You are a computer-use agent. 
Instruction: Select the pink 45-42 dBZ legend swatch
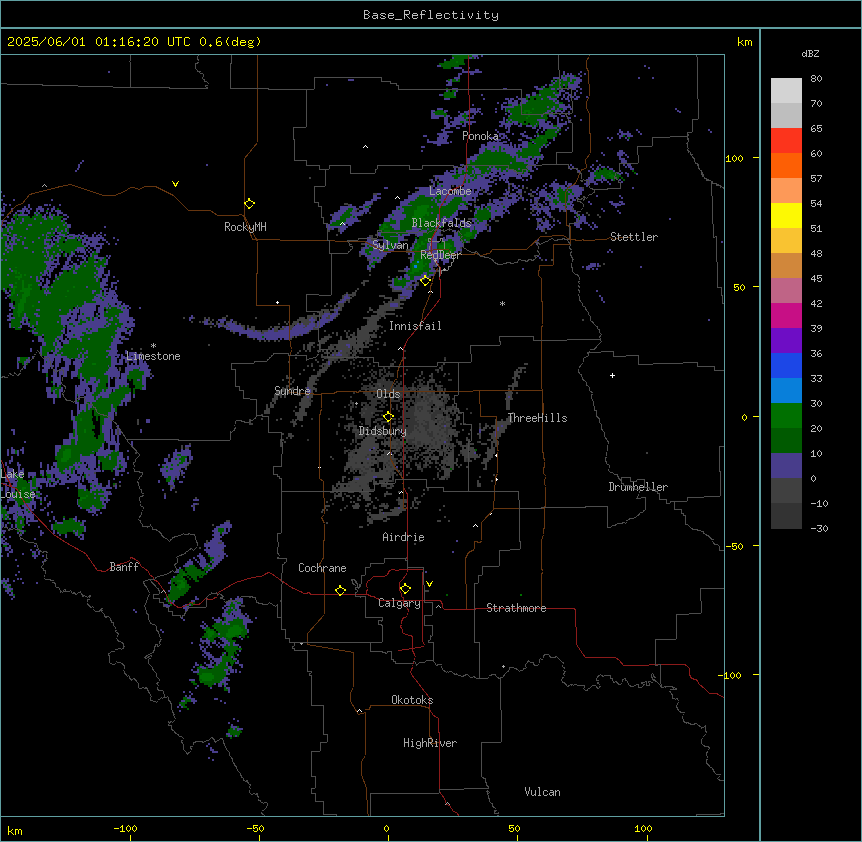pyautogui.click(x=786, y=291)
